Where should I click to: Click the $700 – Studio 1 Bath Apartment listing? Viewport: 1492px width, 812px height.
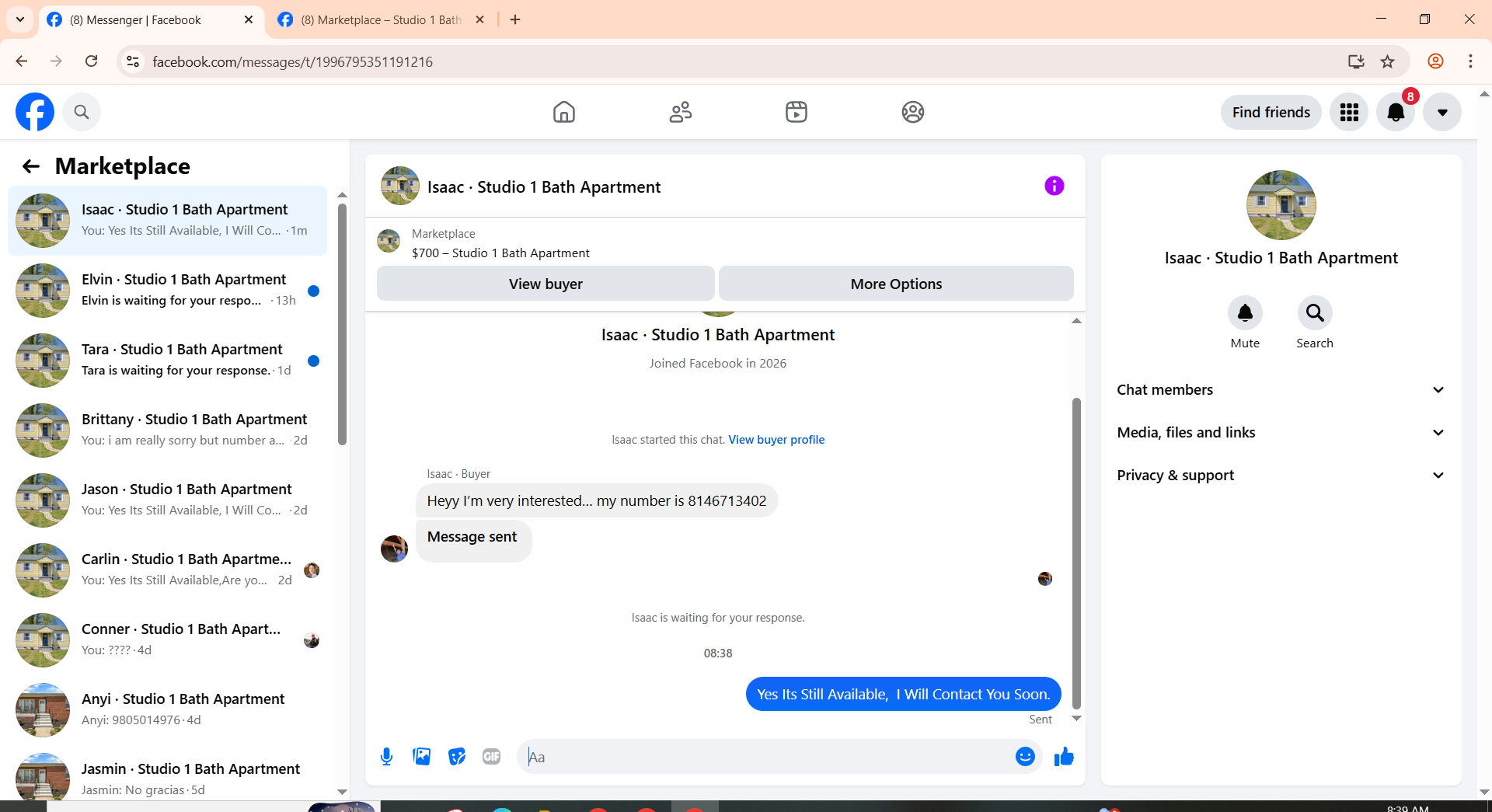(x=500, y=253)
